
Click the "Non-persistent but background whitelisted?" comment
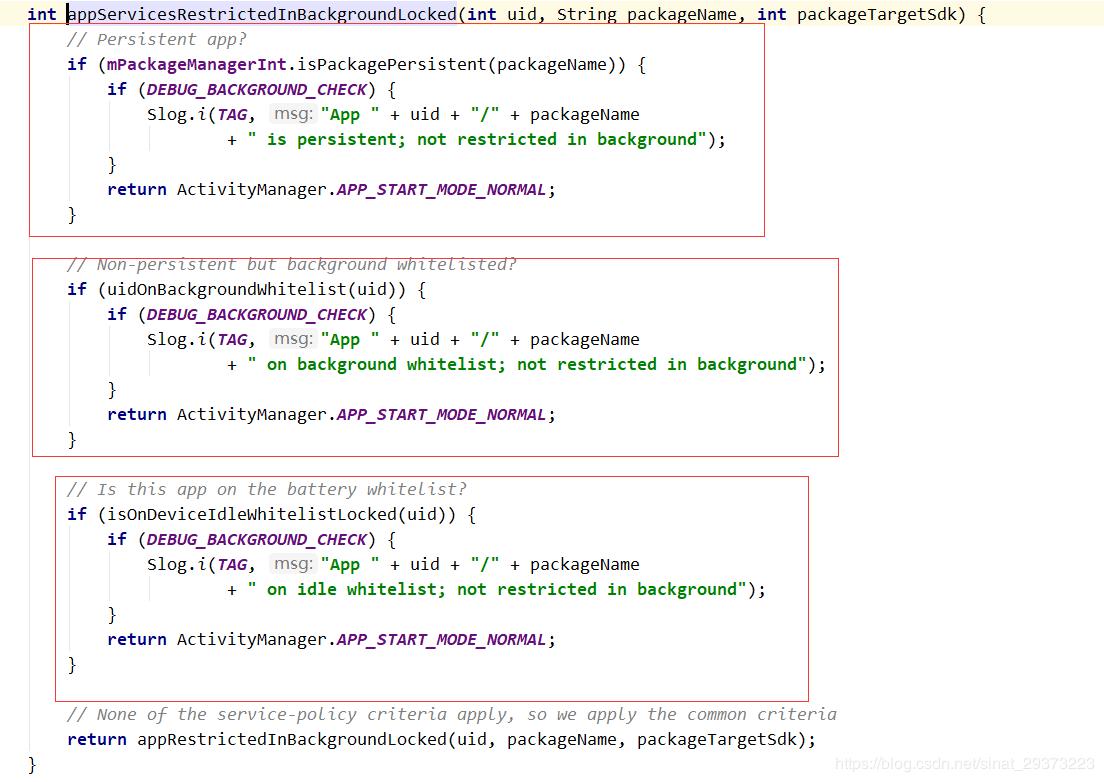click(291, 264)
